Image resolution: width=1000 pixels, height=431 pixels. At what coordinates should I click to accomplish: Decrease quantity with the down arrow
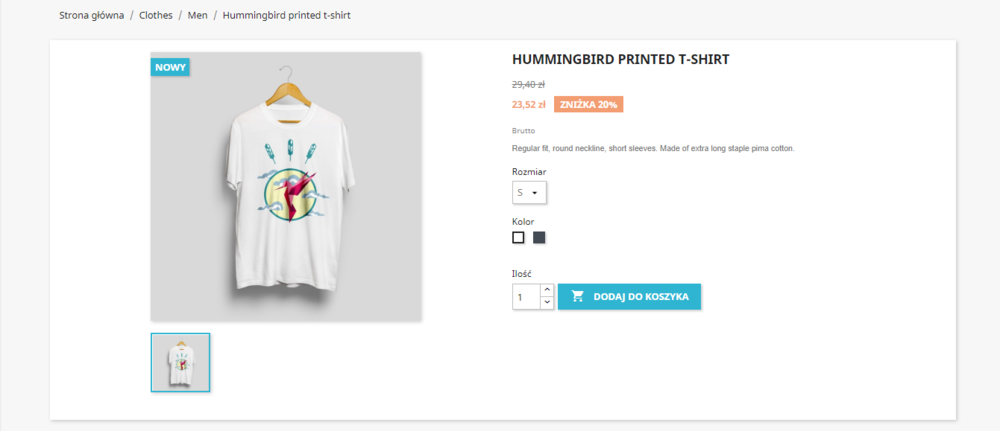point(547,303)
